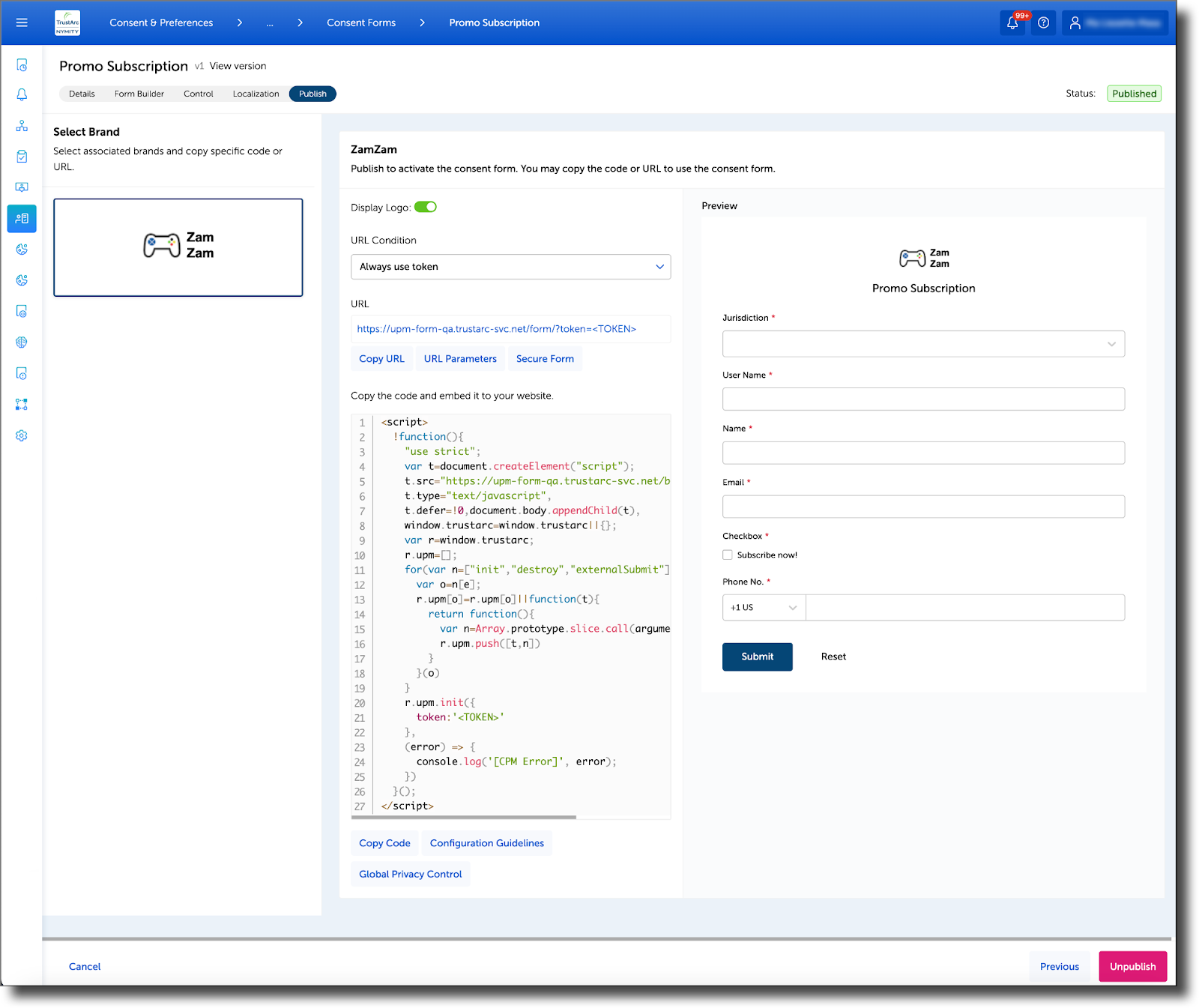This screenshot has height=1008, width=1199.
Task: Open the user profile menu in the header
Action: pos(1114,22)
